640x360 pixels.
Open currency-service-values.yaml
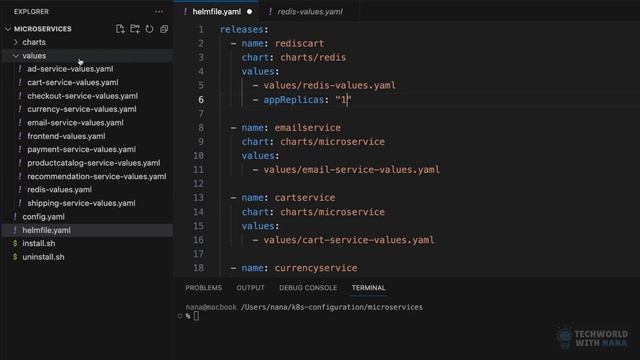(x=82, y=109)
